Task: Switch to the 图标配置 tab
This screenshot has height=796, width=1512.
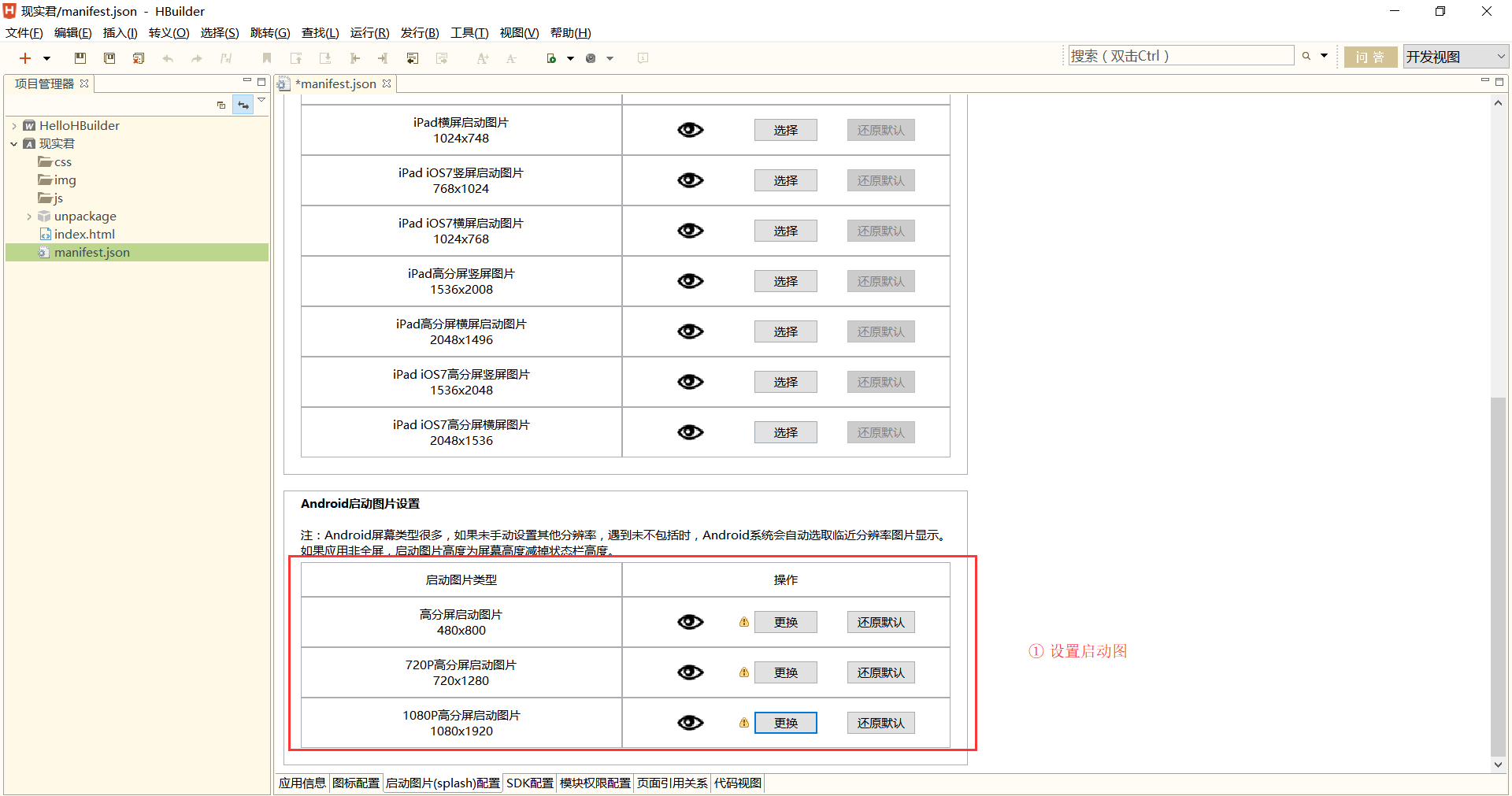Action: tap(356, 783)
